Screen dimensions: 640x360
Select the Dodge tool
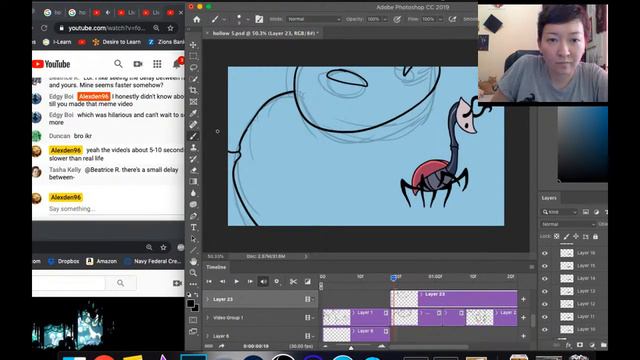pos(193,204)
